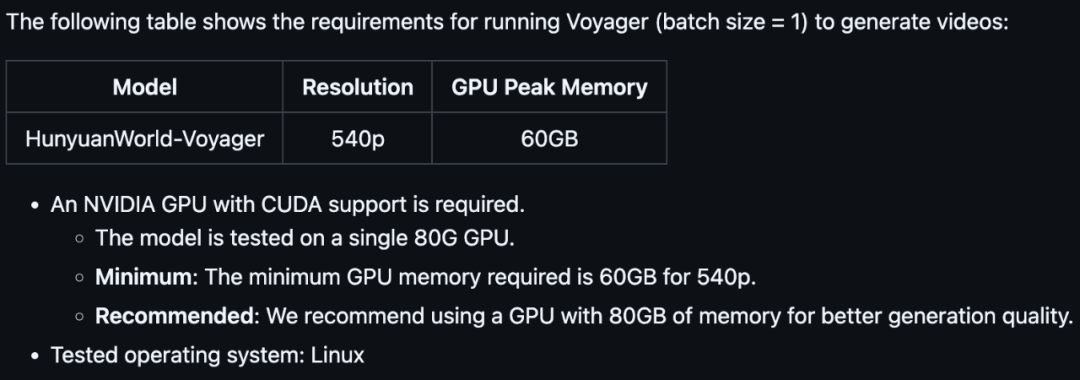1080x380 pixels.
Task: Click the GPU Peak Memory column header
Action: pyautogui.click(x=549, y=87)
